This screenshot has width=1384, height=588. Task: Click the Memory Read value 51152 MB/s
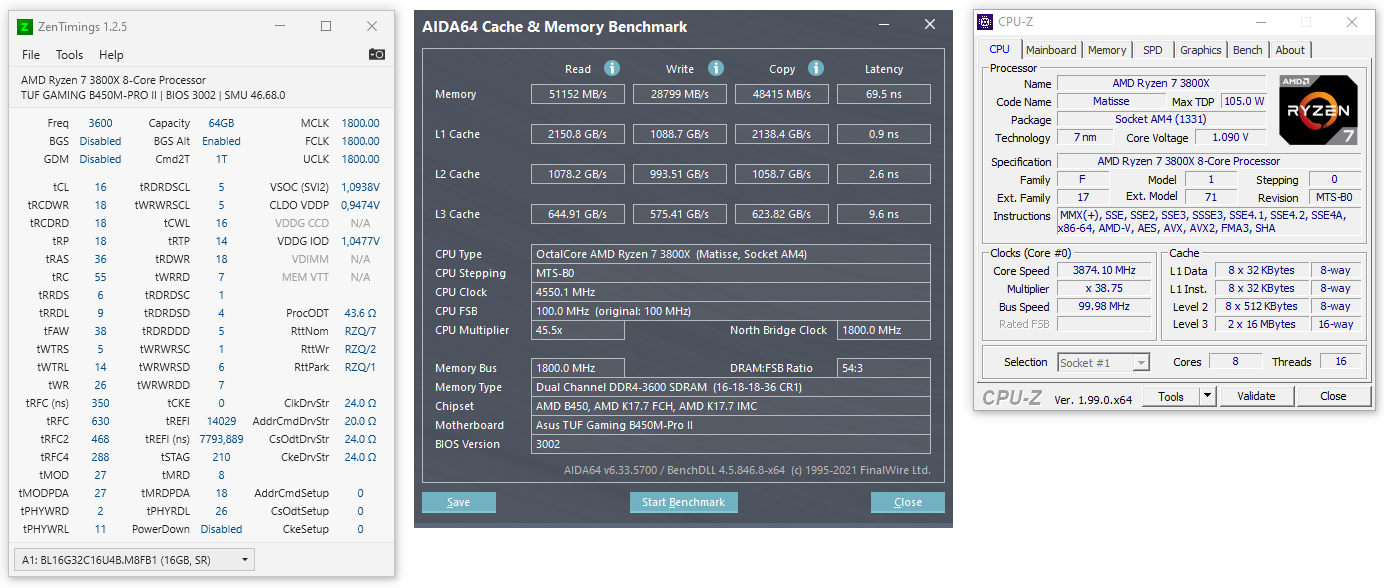click(578, 94)
